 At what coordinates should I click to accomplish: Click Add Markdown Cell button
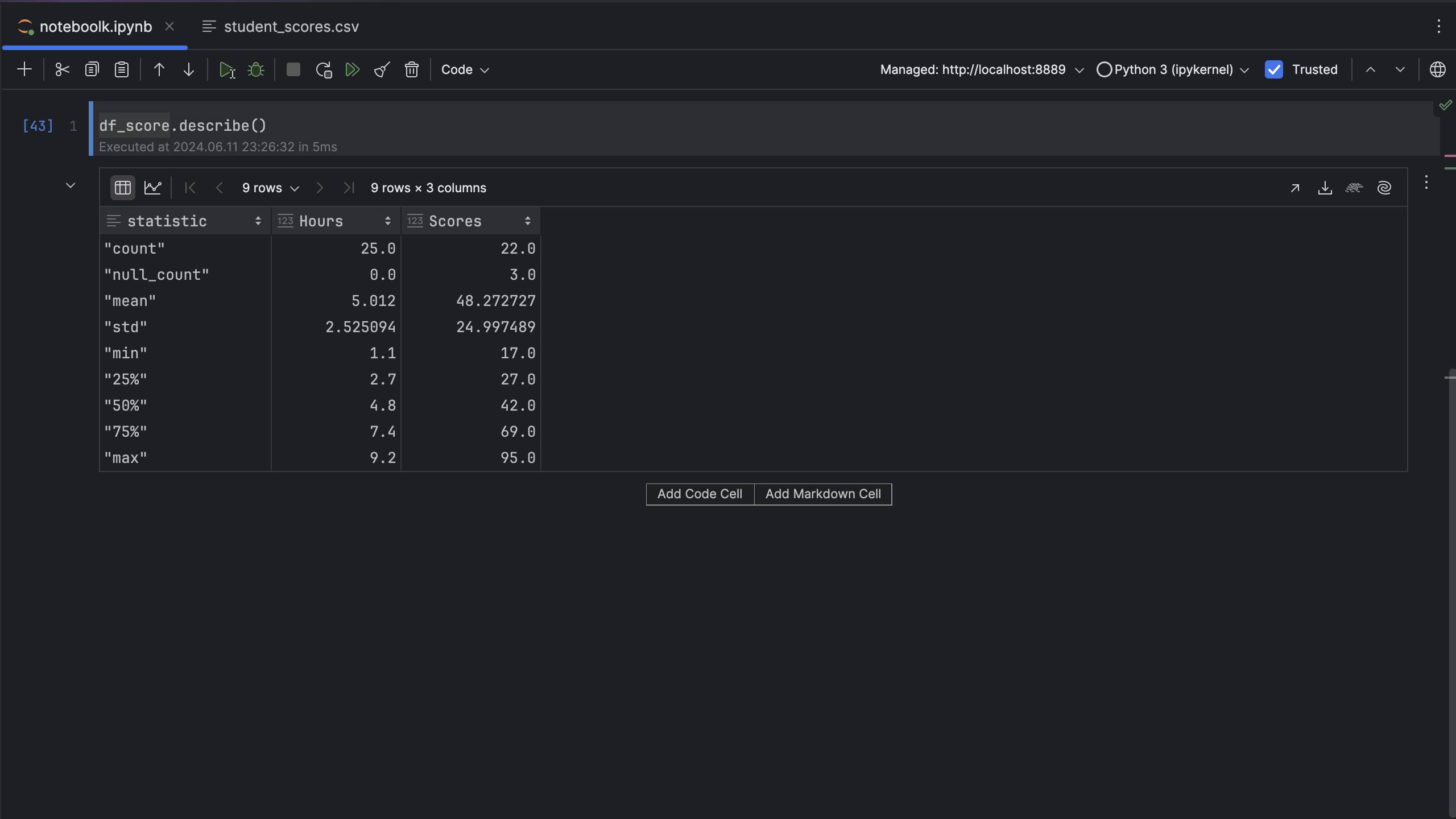point(823,494)
